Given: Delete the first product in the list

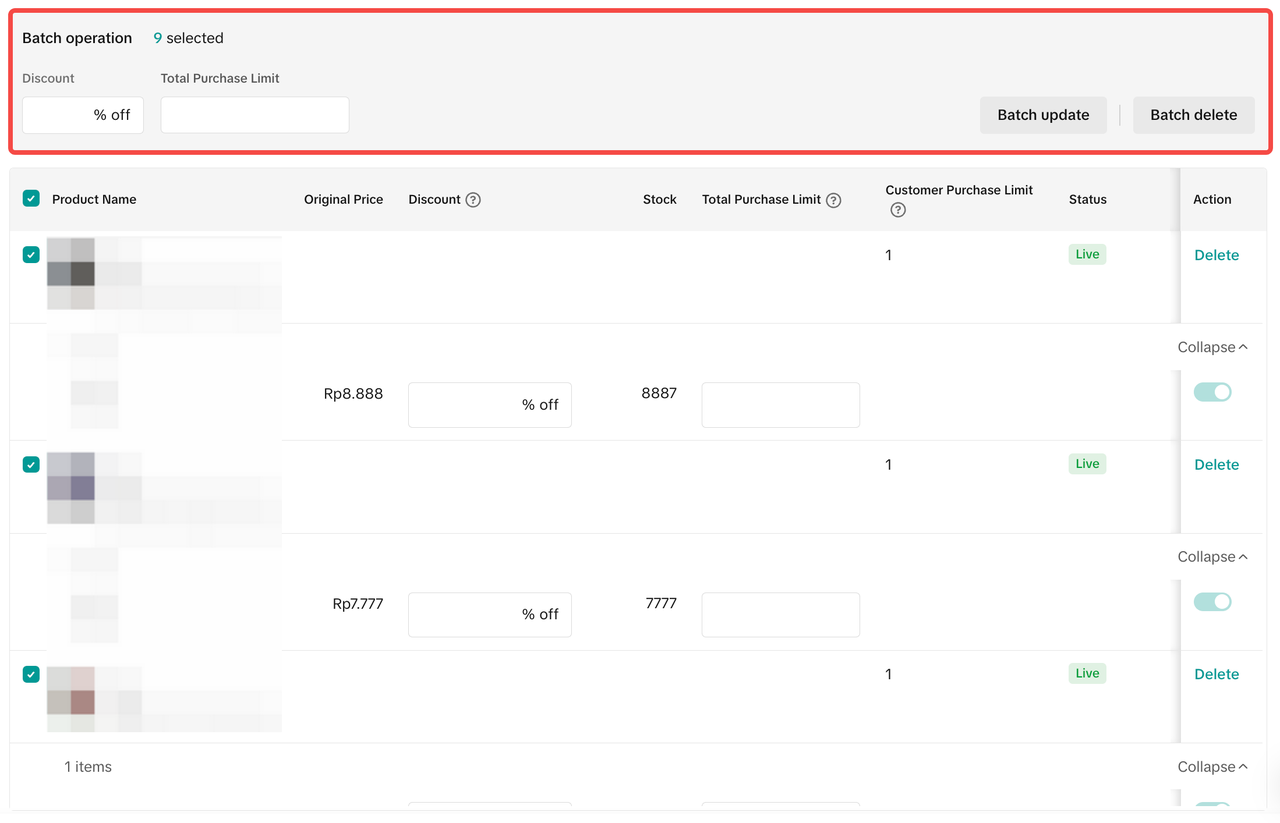Looking at the screenshot, I should [x=1216, y=255].
